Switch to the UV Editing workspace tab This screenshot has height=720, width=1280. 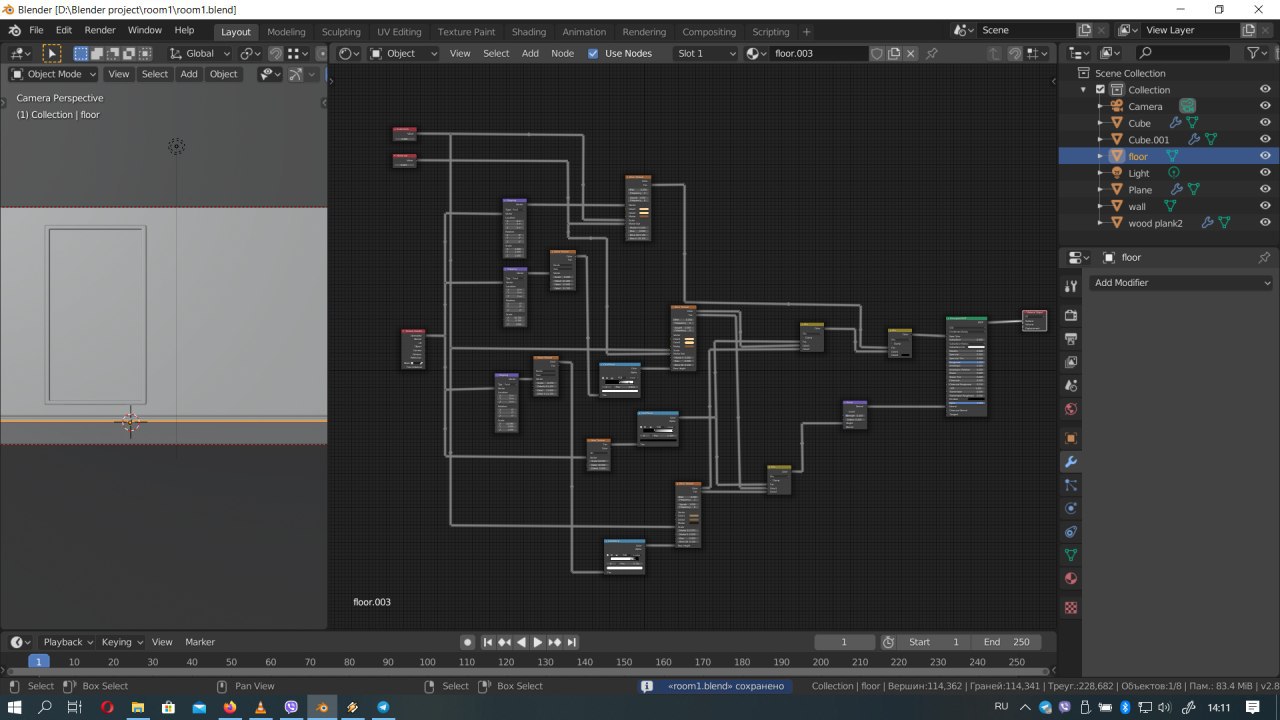[399, 32]
